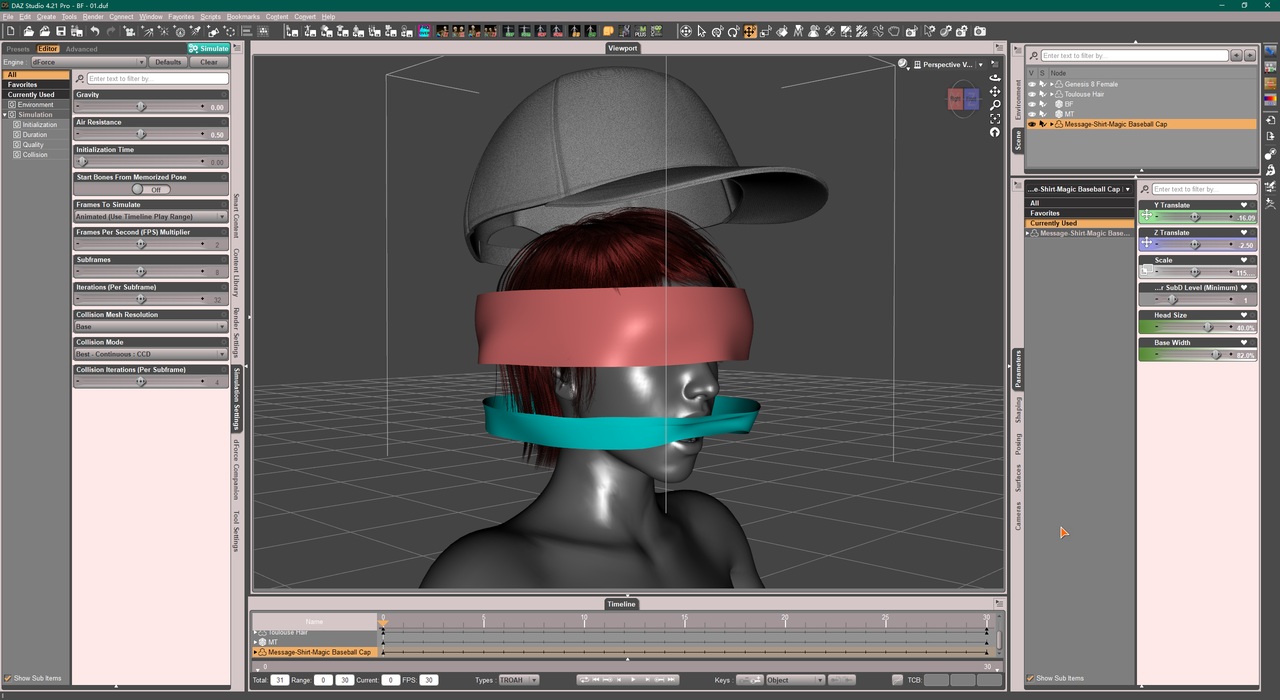Expand the Toulouse Hair node in Scene
This screenshot has height=700, width=1280.
[x=1052, y=94]
